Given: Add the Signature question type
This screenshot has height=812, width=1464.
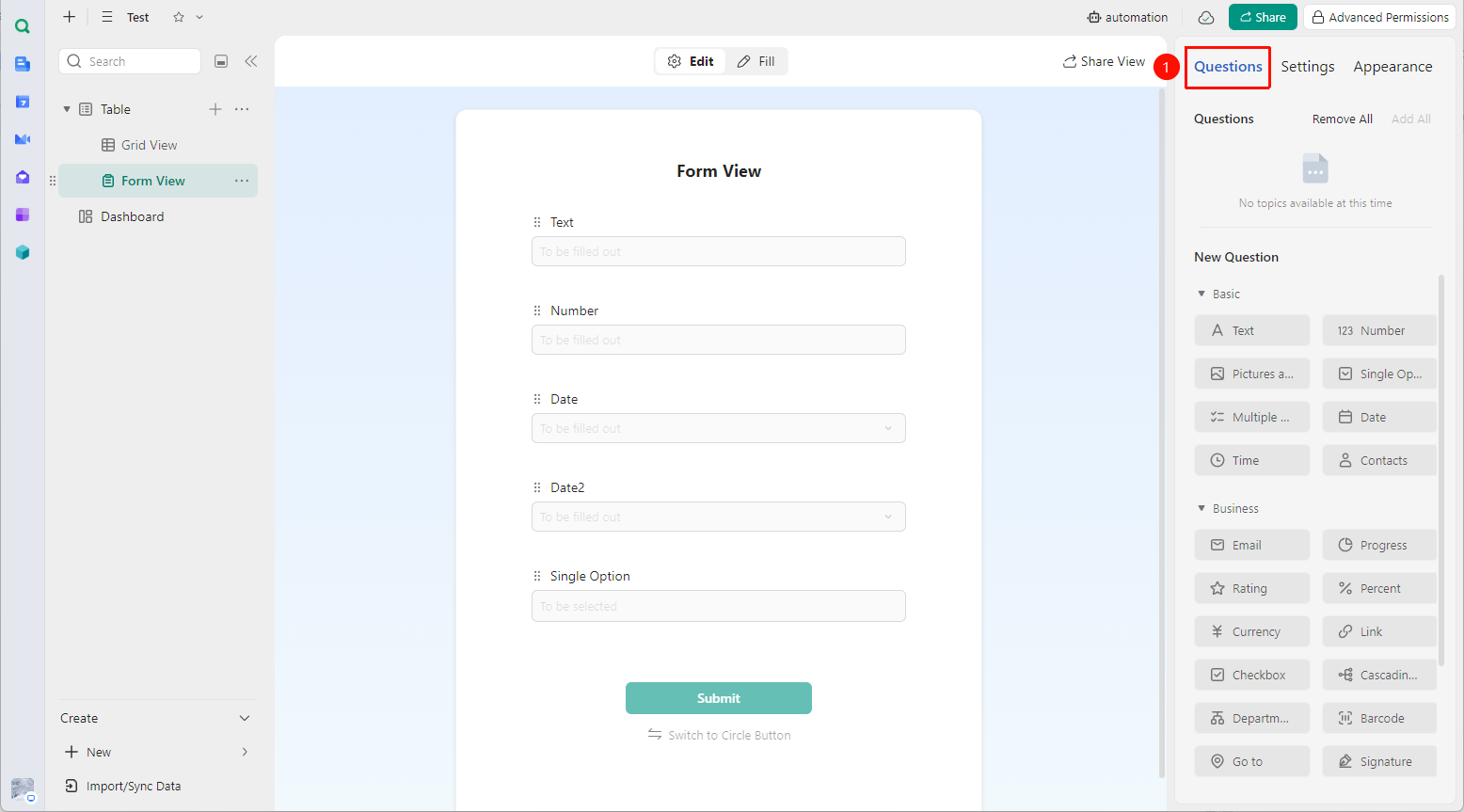Looking at the screenshot, I should coord(1378,761).
